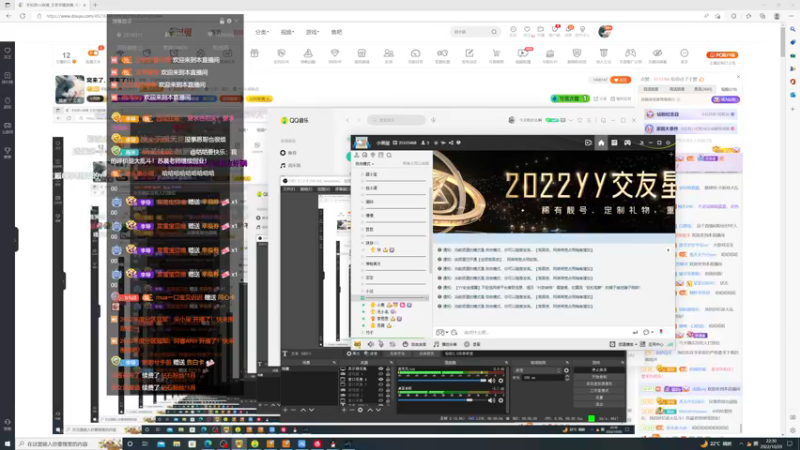Screen dimensions: 800x450
Task: Open the gear settings in danmaku helper overlay
Action: 229,21
